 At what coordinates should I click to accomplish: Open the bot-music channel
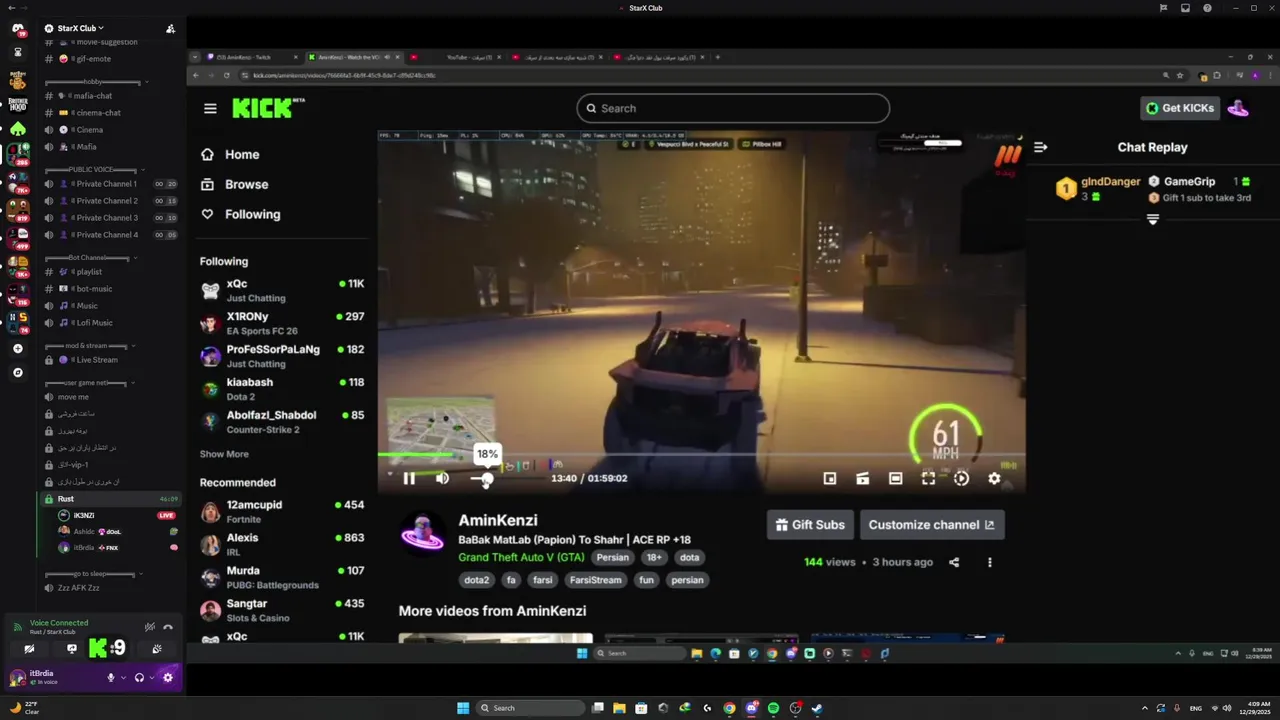click(110, 289)
